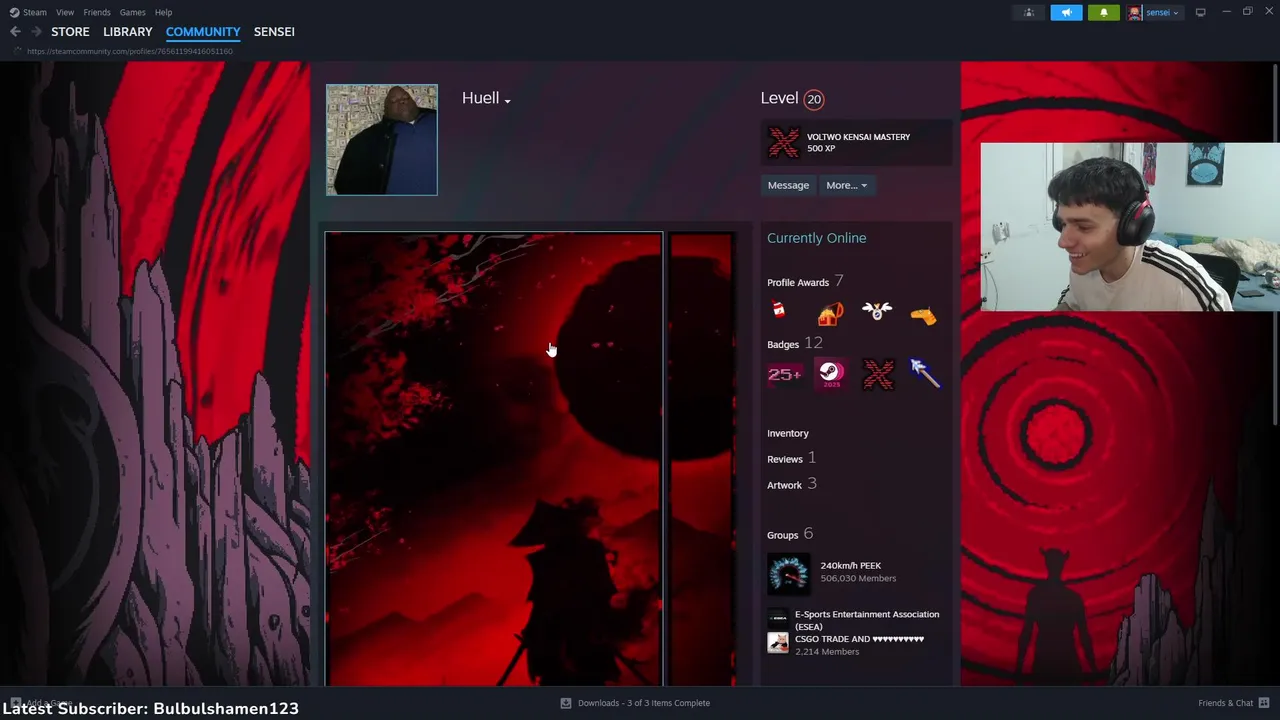This screenshot has height=720, width=1280.
Task: Click the CSGO TRADE group avatar icon
Action: pos(778,643)
